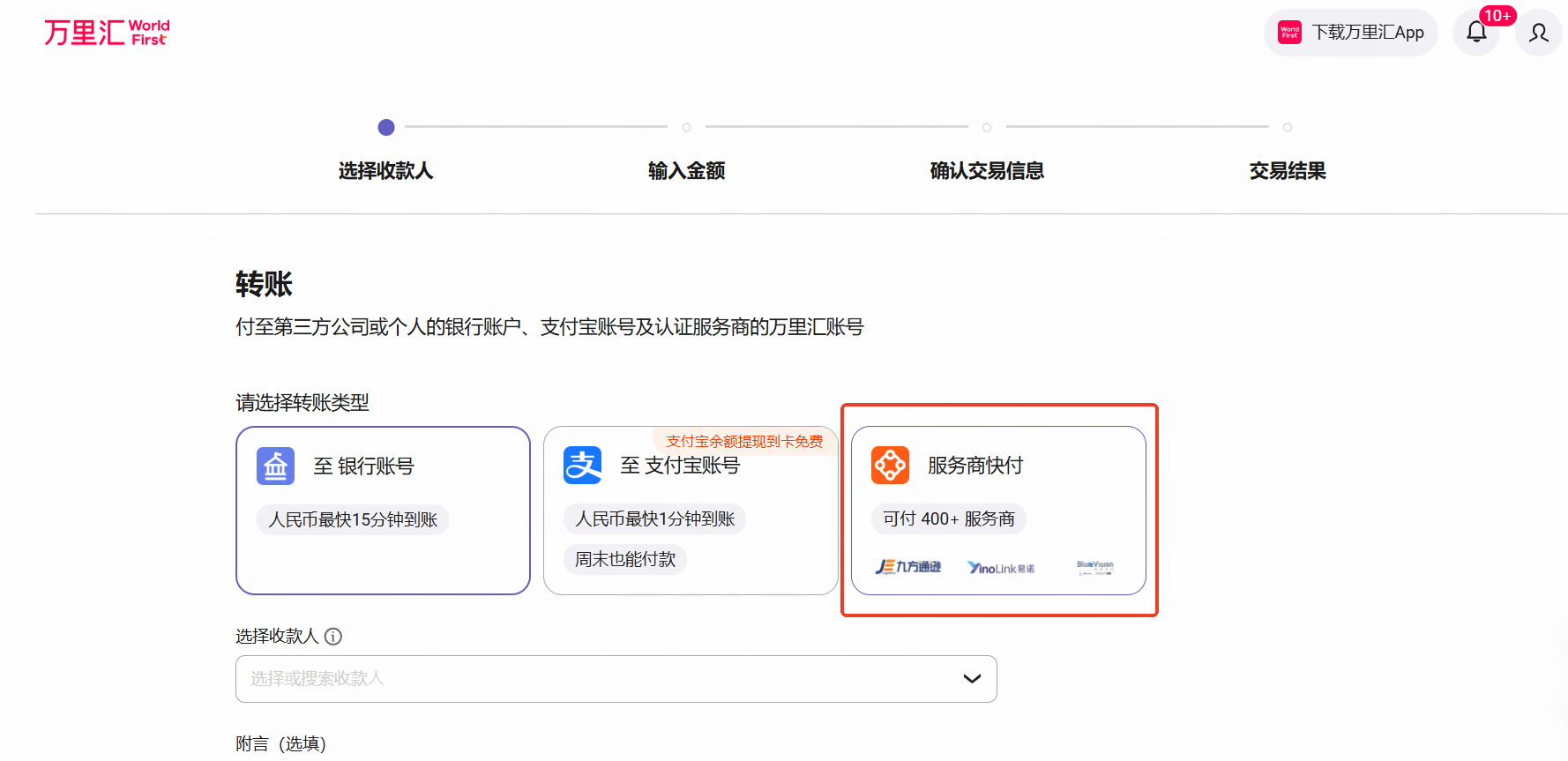Click the 下载万里汇App button
The width and height of the screenshot is (1568, 761).
click(1350, 33)
